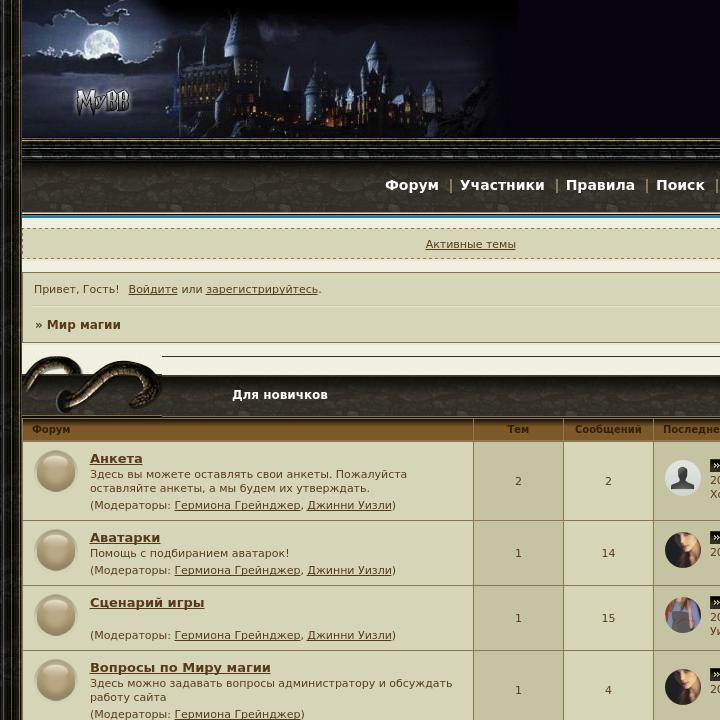Image resolution: width=720 pixels, height=720 pixels.
Task: Open the Поиск menu item
Action: (x=680, y=185)
